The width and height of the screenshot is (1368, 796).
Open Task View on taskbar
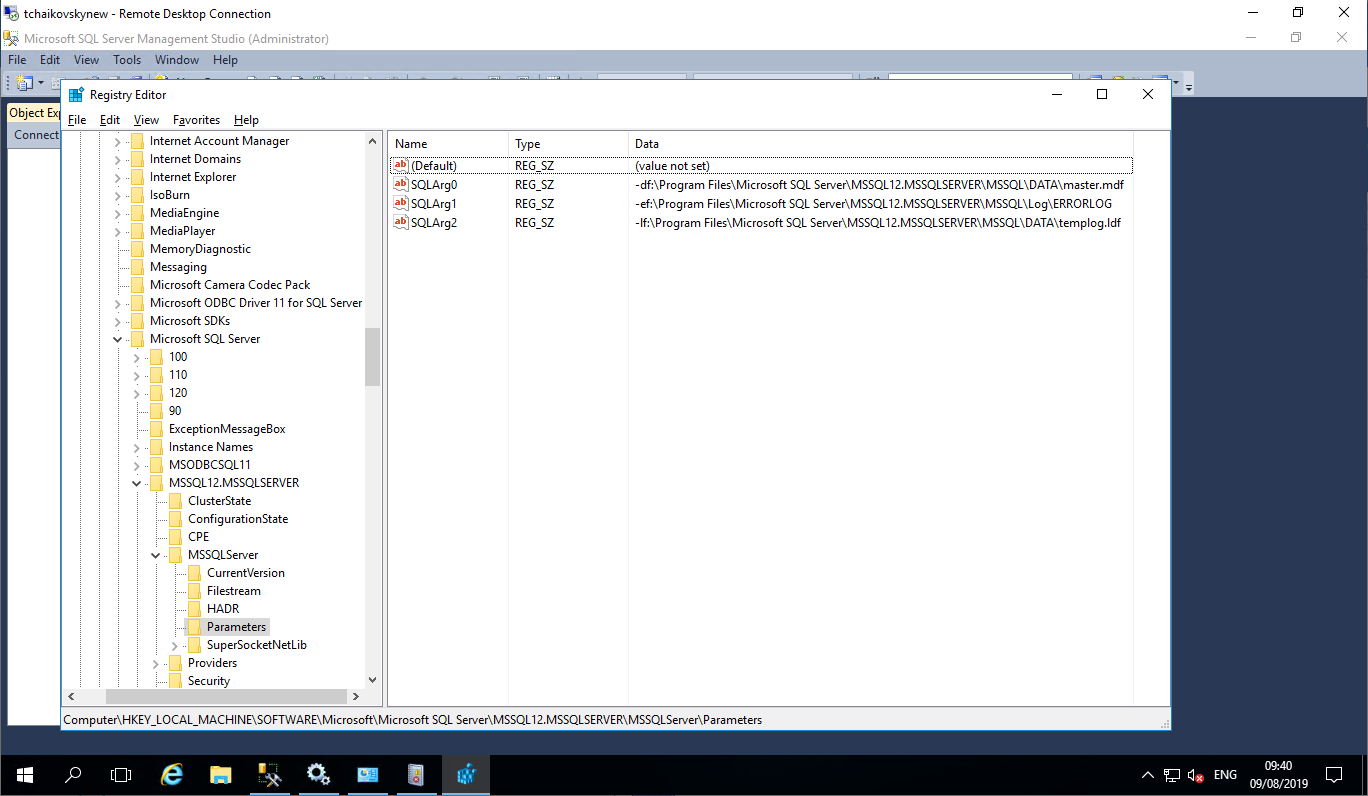point(121,774)
